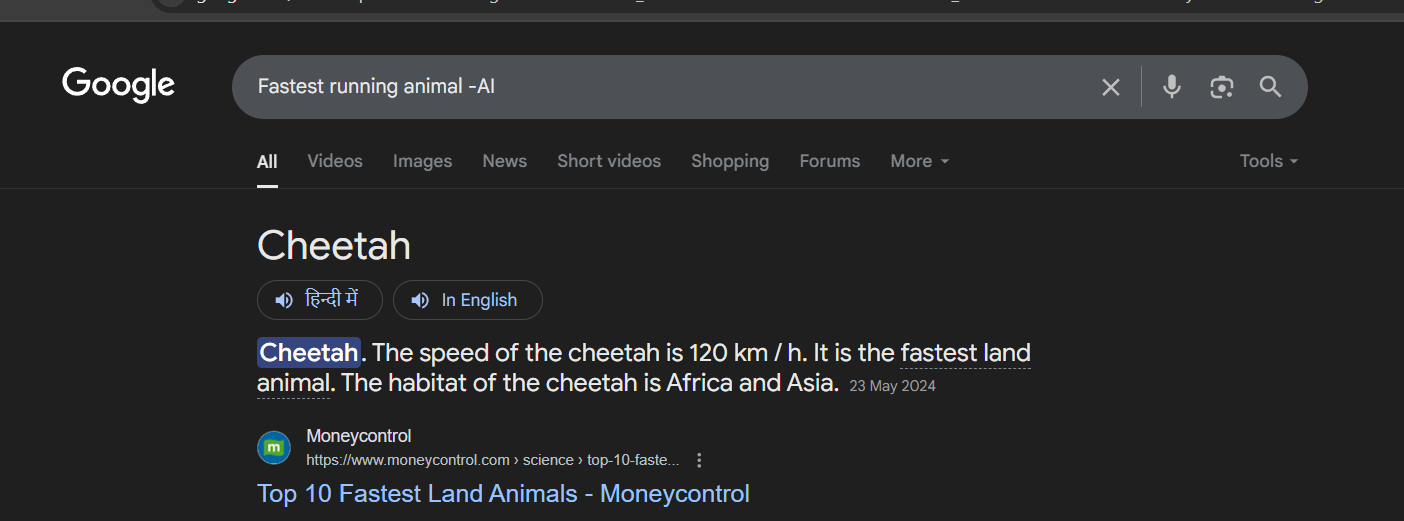Start voice search with microphone icon
The width and height of the screenshot is (1404, 521).
tap(1172, 87)
